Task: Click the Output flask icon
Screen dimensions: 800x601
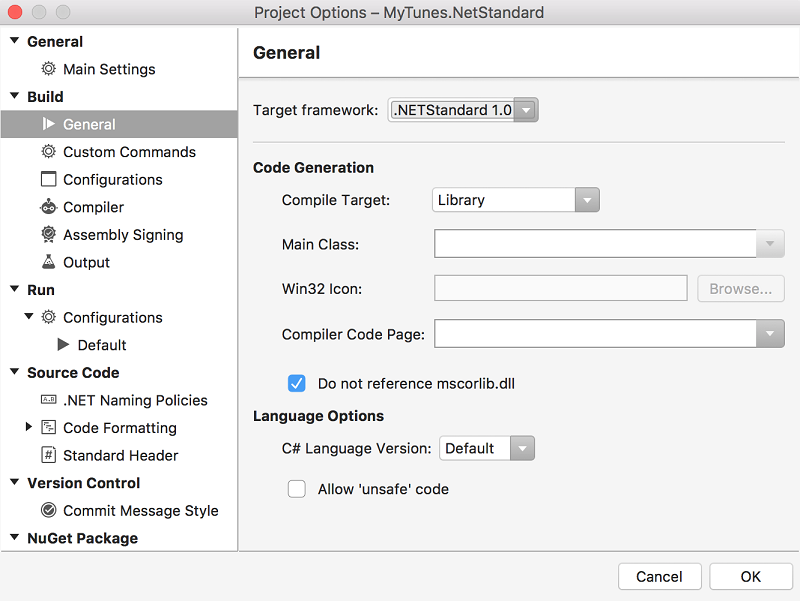Action: tap(48, 262)
